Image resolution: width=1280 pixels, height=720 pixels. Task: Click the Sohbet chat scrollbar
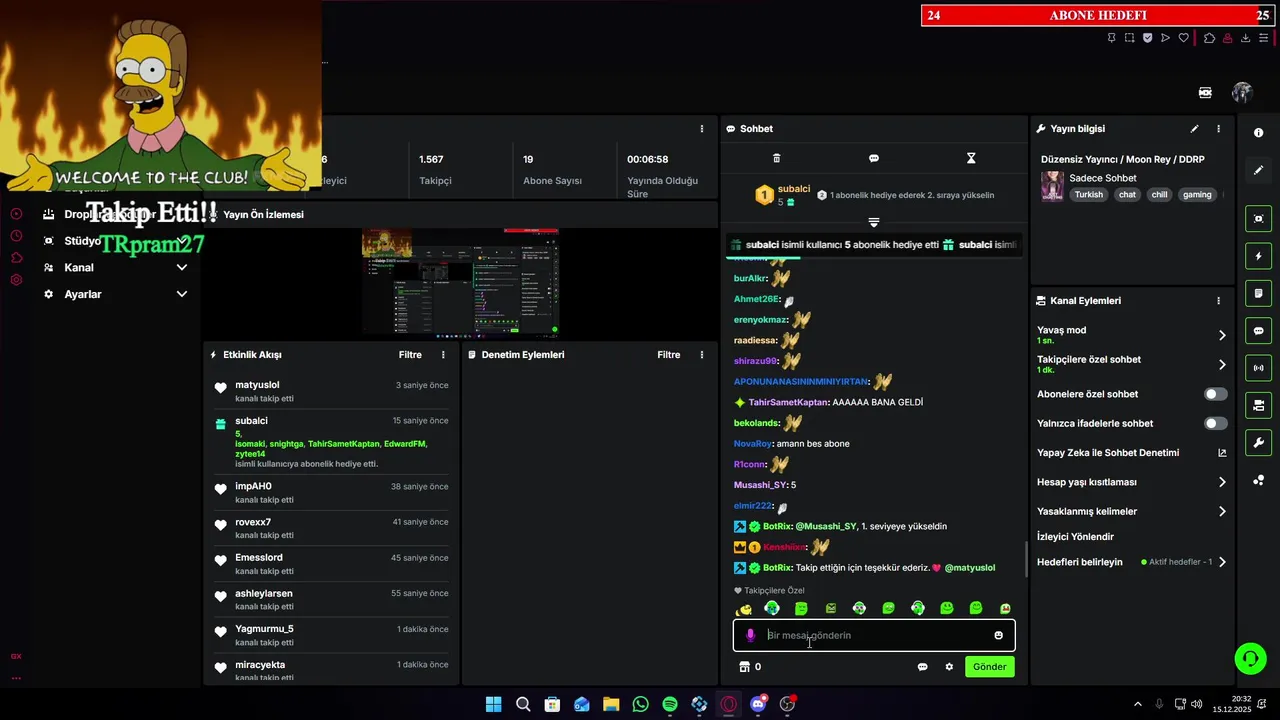pyautogui.click(x=1026, y=560)
